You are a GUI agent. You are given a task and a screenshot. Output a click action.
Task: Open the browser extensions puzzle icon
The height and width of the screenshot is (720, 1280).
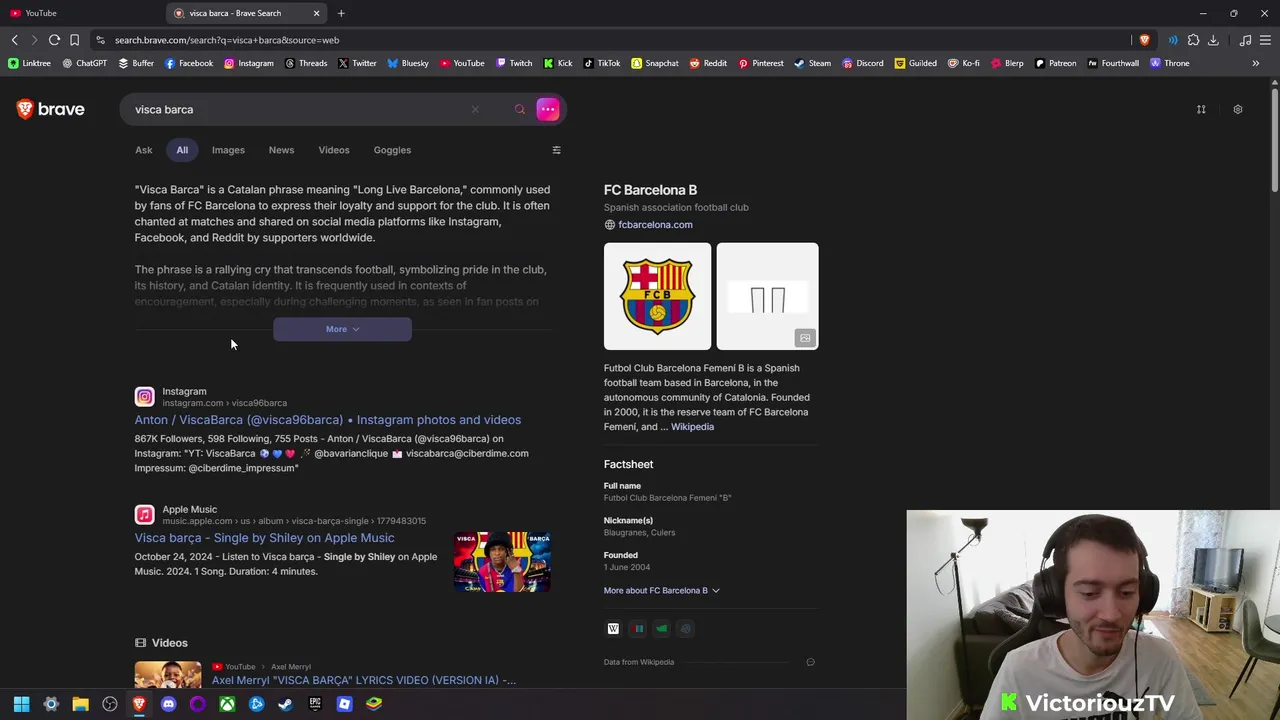coord(1193,40)
